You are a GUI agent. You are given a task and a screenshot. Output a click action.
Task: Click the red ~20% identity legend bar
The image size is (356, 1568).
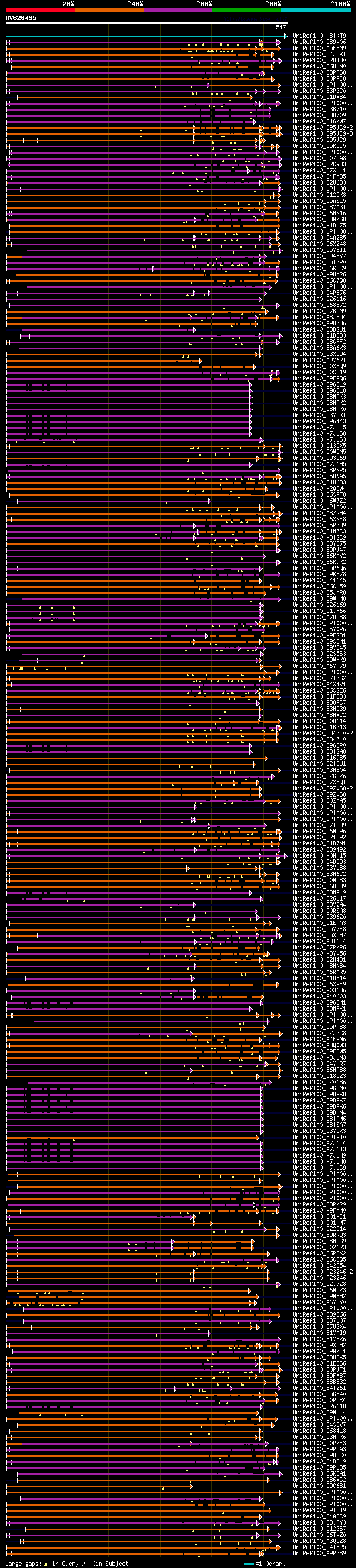click(x=39, y=11)
